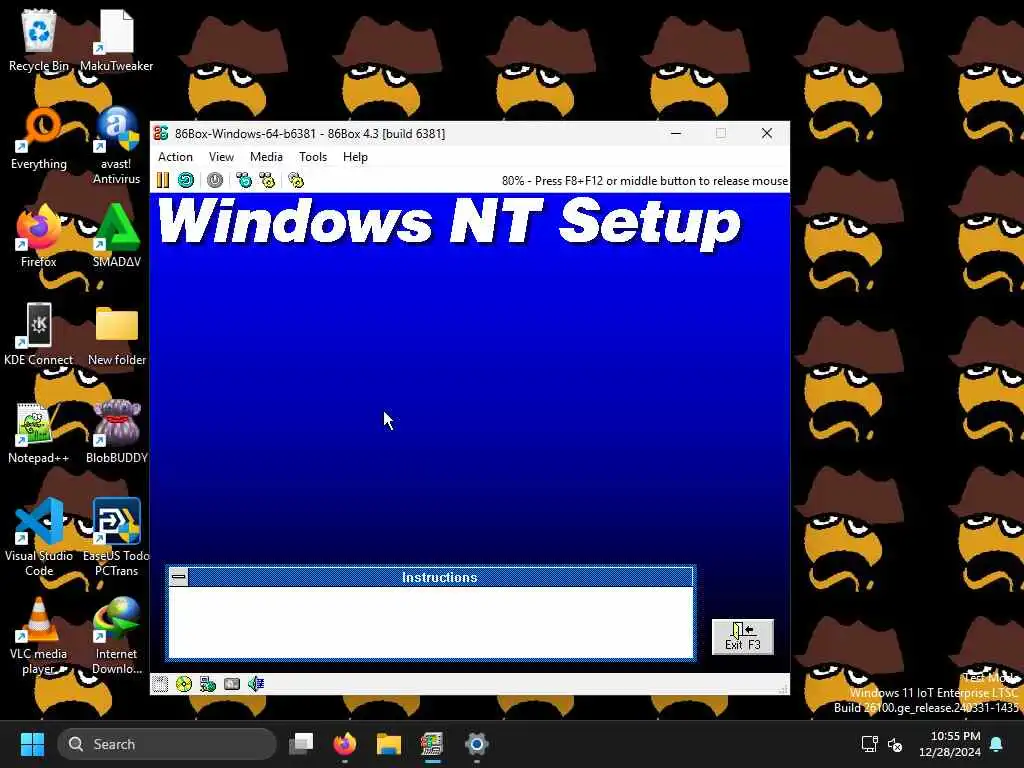Open Task View from the taskbar

pos(301,744)
